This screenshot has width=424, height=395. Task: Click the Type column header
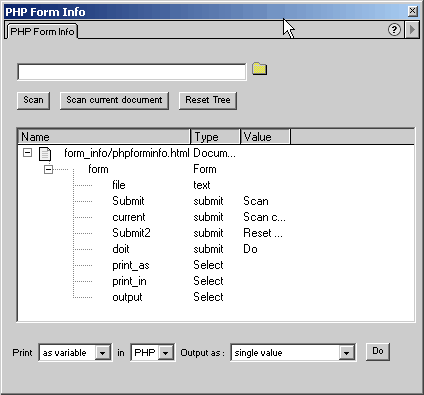215,137
